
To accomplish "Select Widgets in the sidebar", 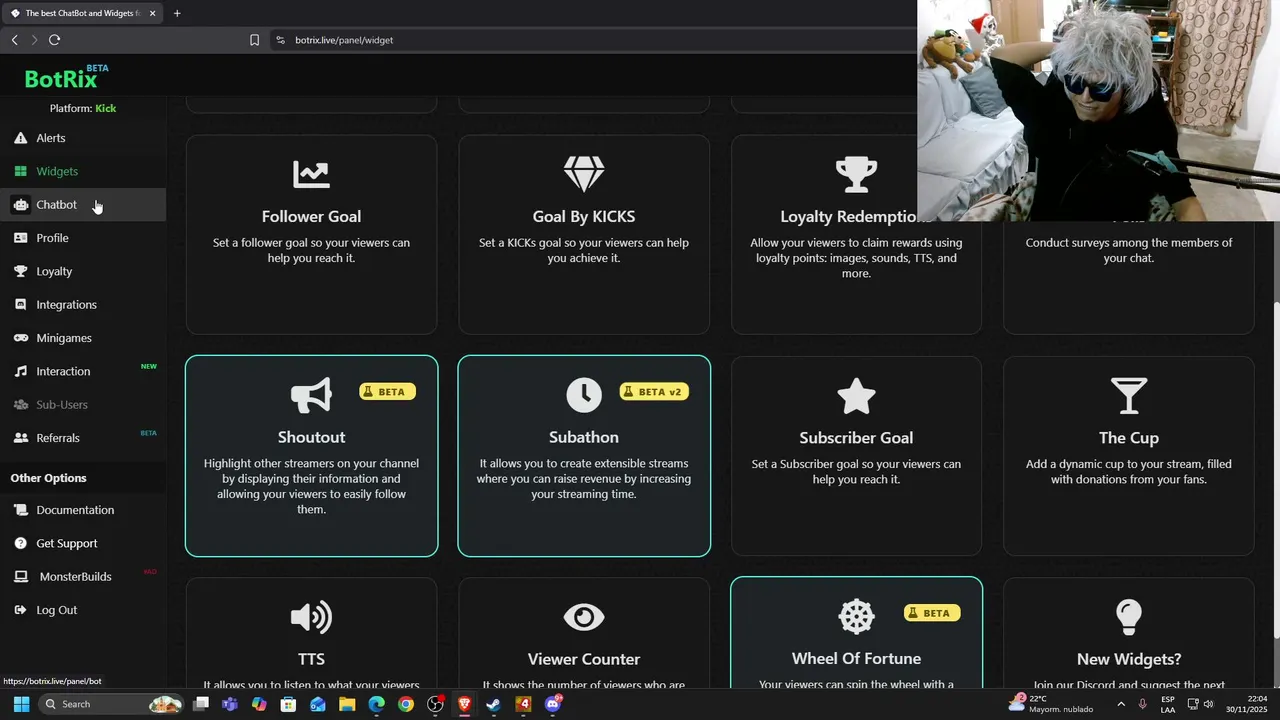I will (x=82, y=171).
